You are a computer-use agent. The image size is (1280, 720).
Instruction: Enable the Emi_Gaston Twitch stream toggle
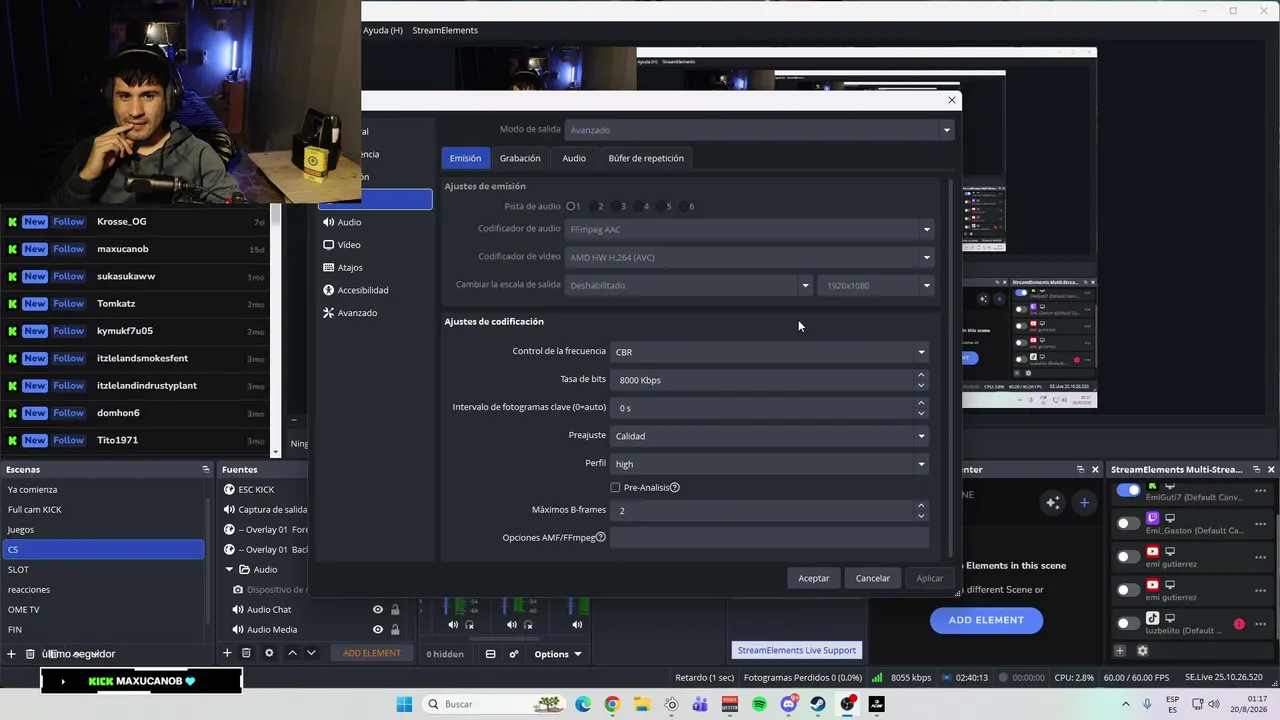point(1128,523)
